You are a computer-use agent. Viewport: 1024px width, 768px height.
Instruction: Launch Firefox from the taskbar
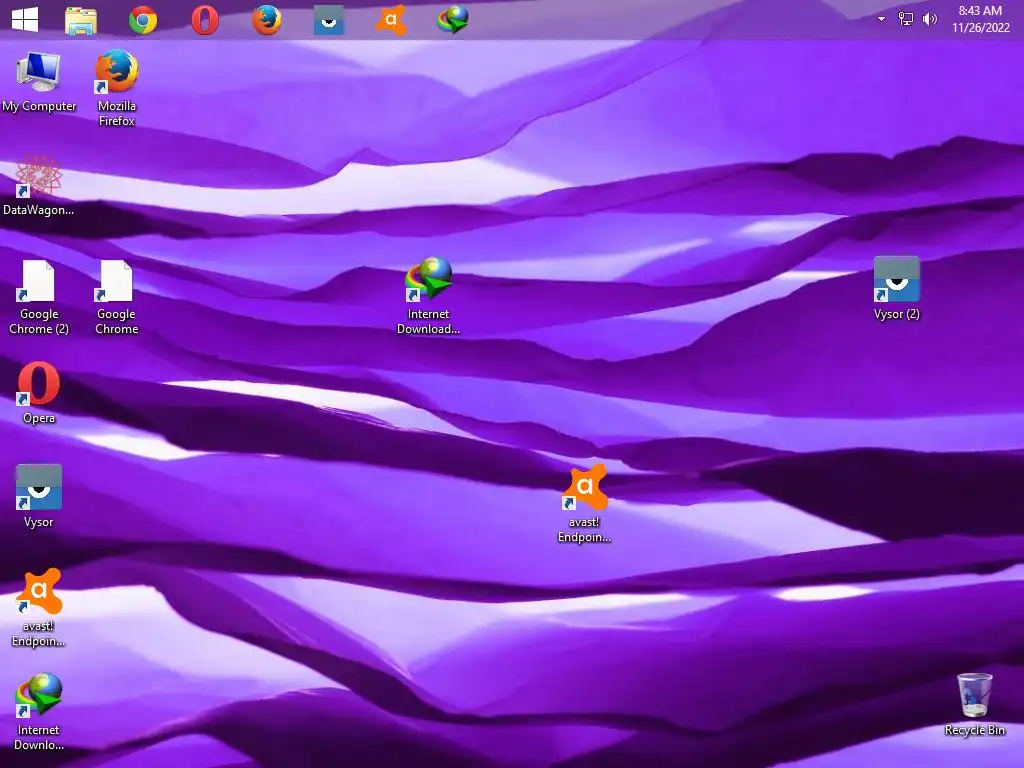(x=267, y=20)
